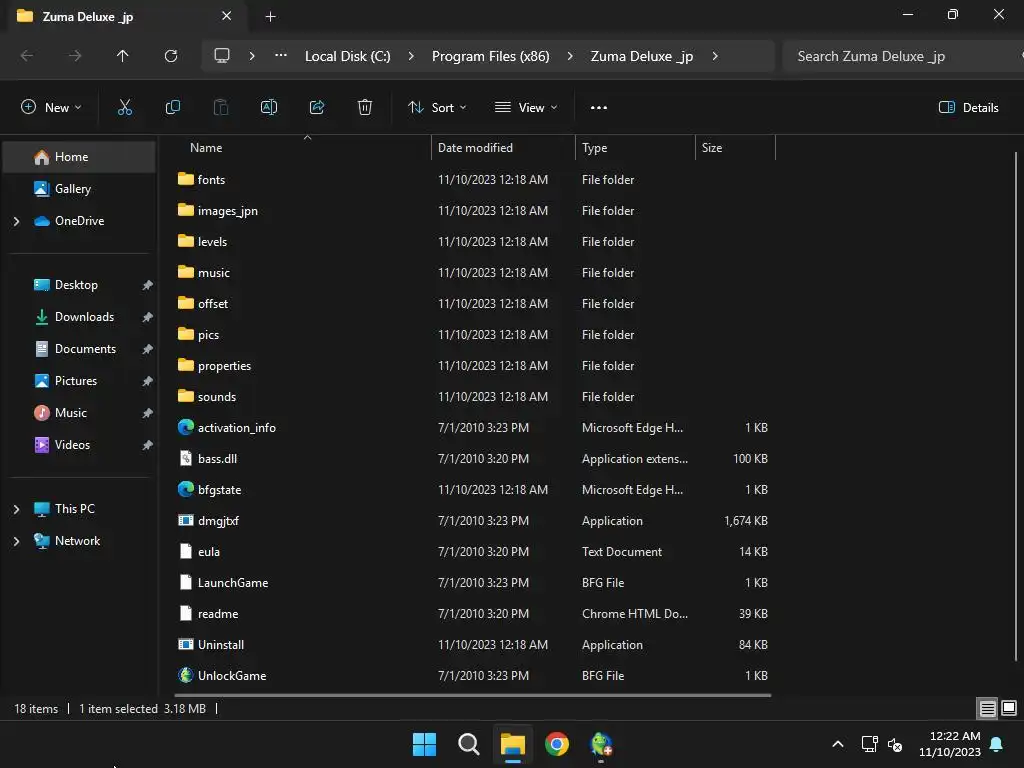Switch to details list view icon
1024x768 pixels.
click(987, 708)
